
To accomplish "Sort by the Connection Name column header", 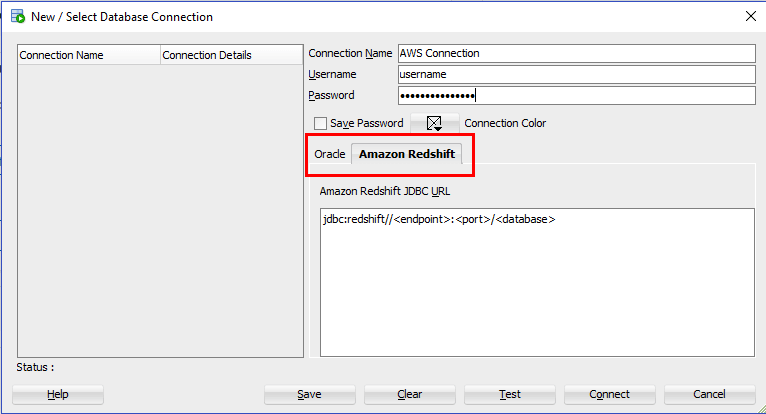I will coord(89,55).
